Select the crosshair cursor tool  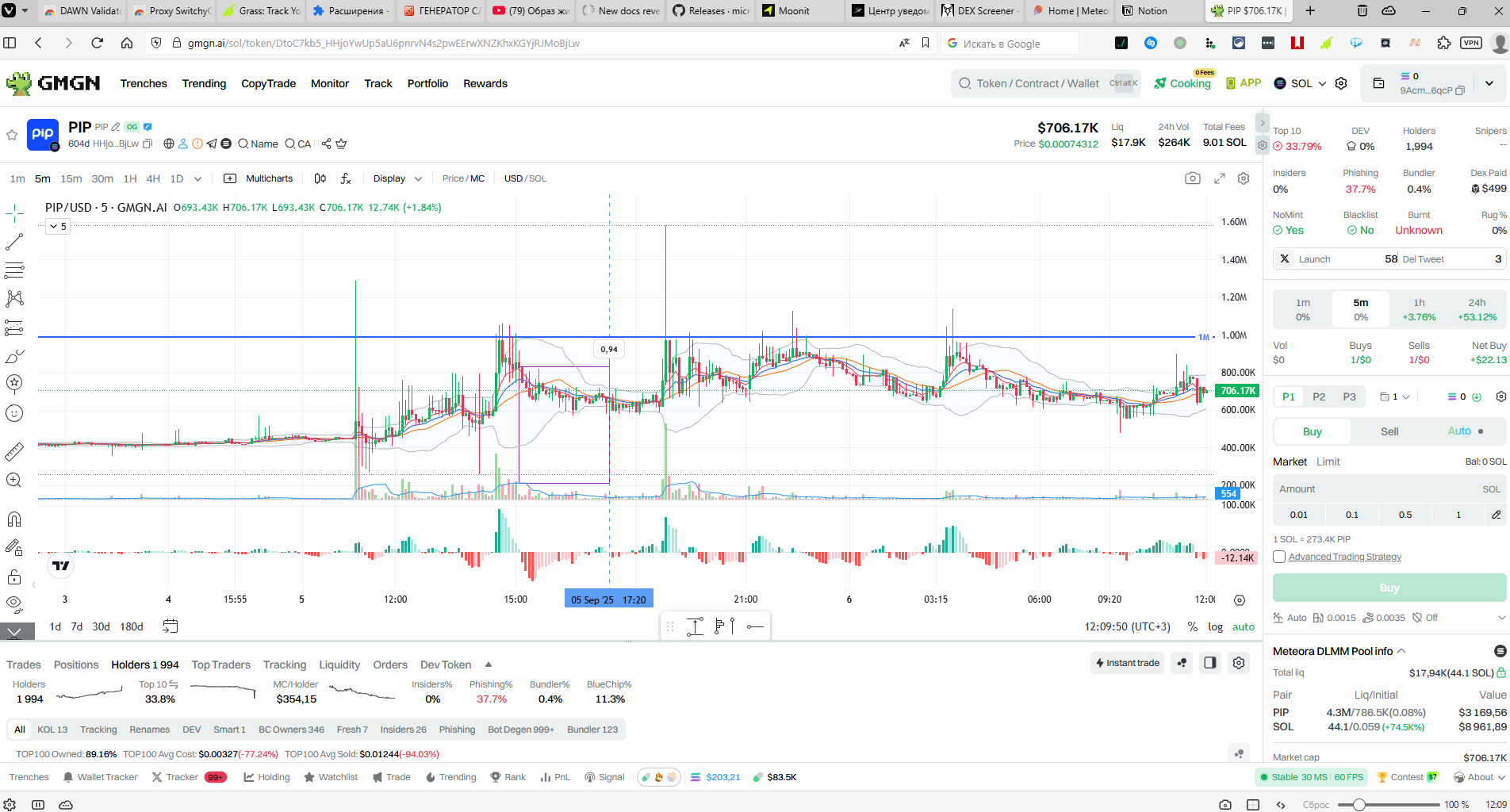[x=14, y=213]
